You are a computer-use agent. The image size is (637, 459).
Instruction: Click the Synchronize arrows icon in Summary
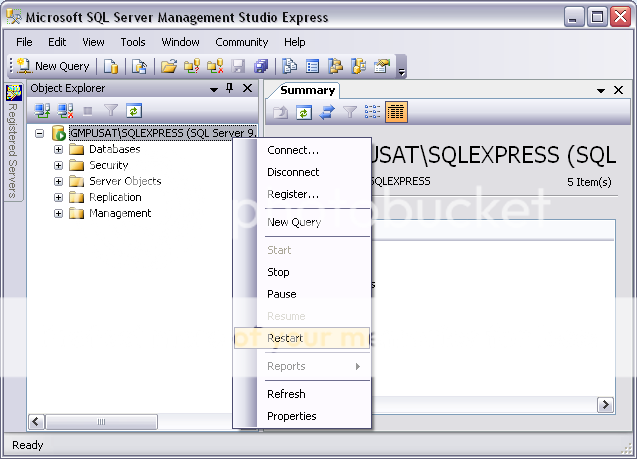click(327, 112)
